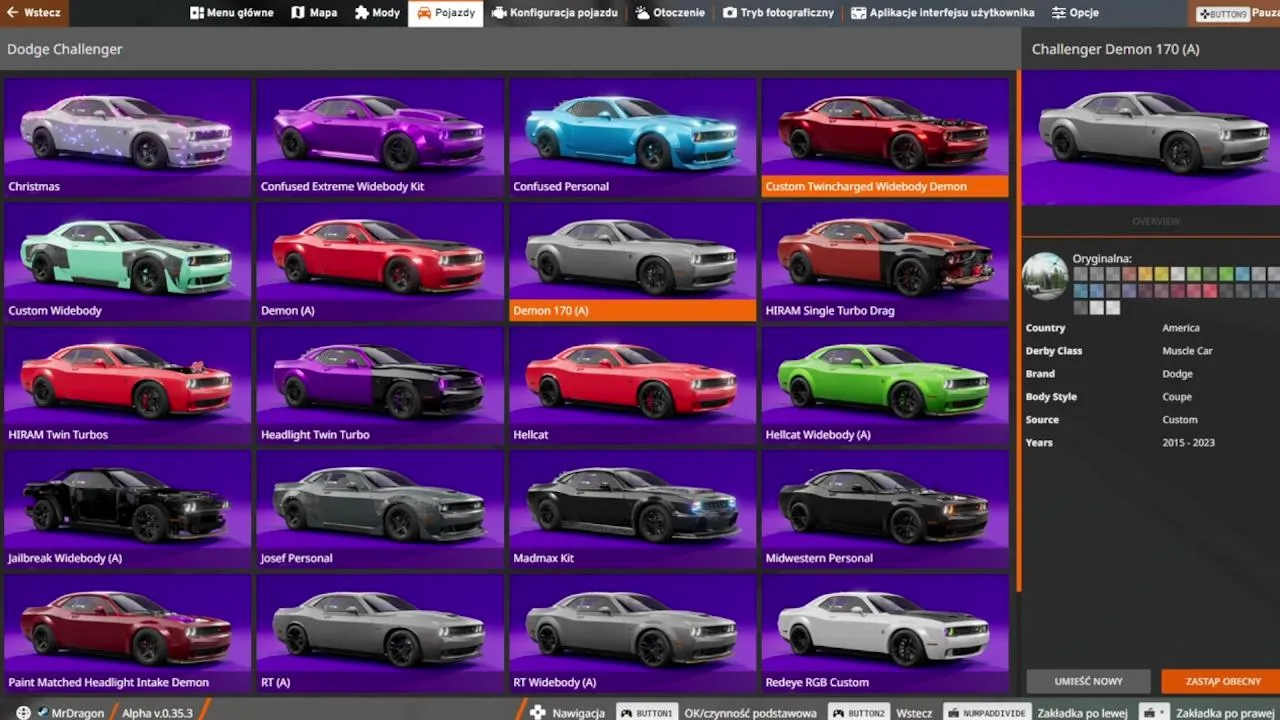
Task: Click the Country value America
Action: [x=1181, y=328]
